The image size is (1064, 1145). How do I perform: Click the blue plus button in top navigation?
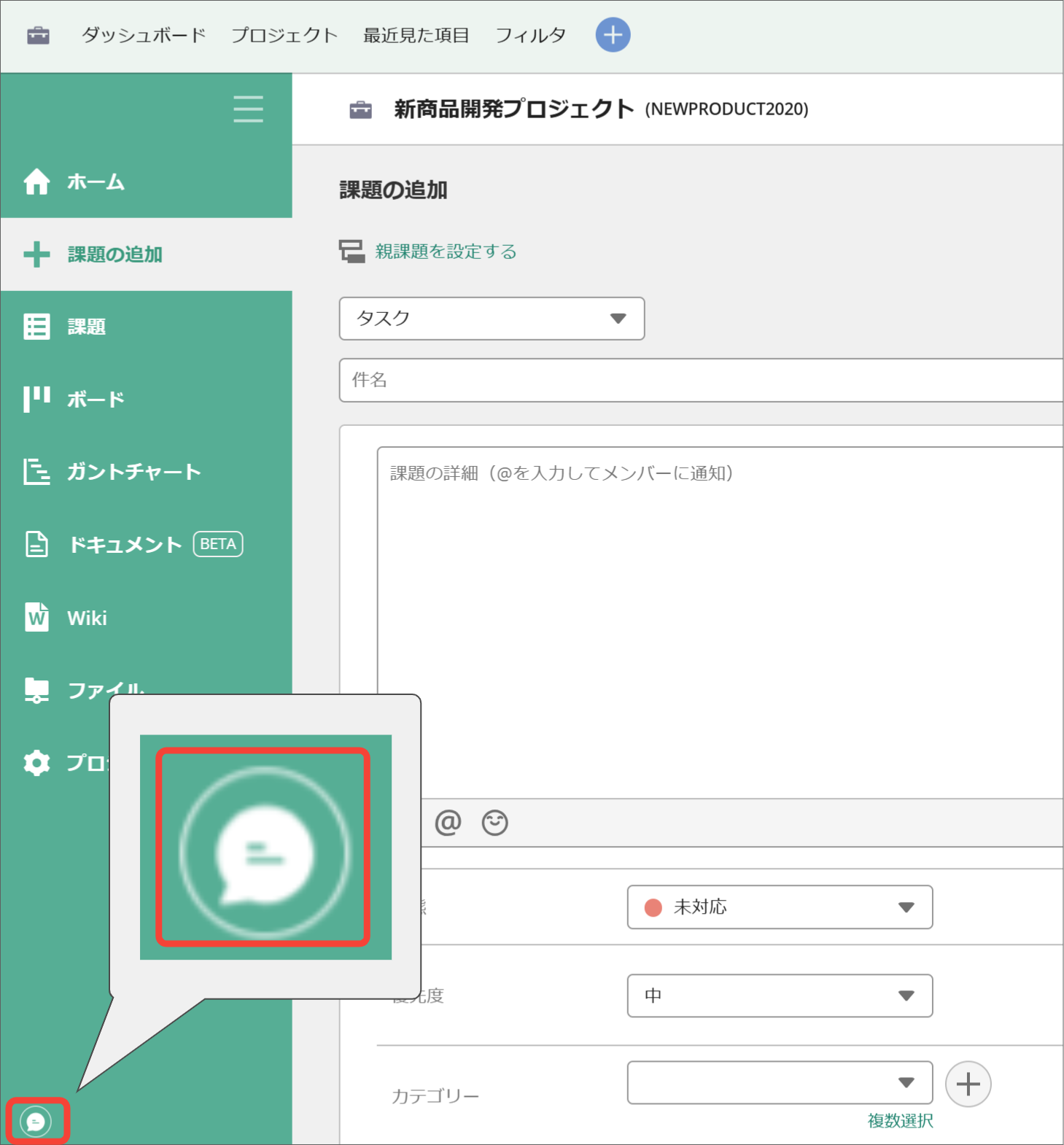(613, 35)
